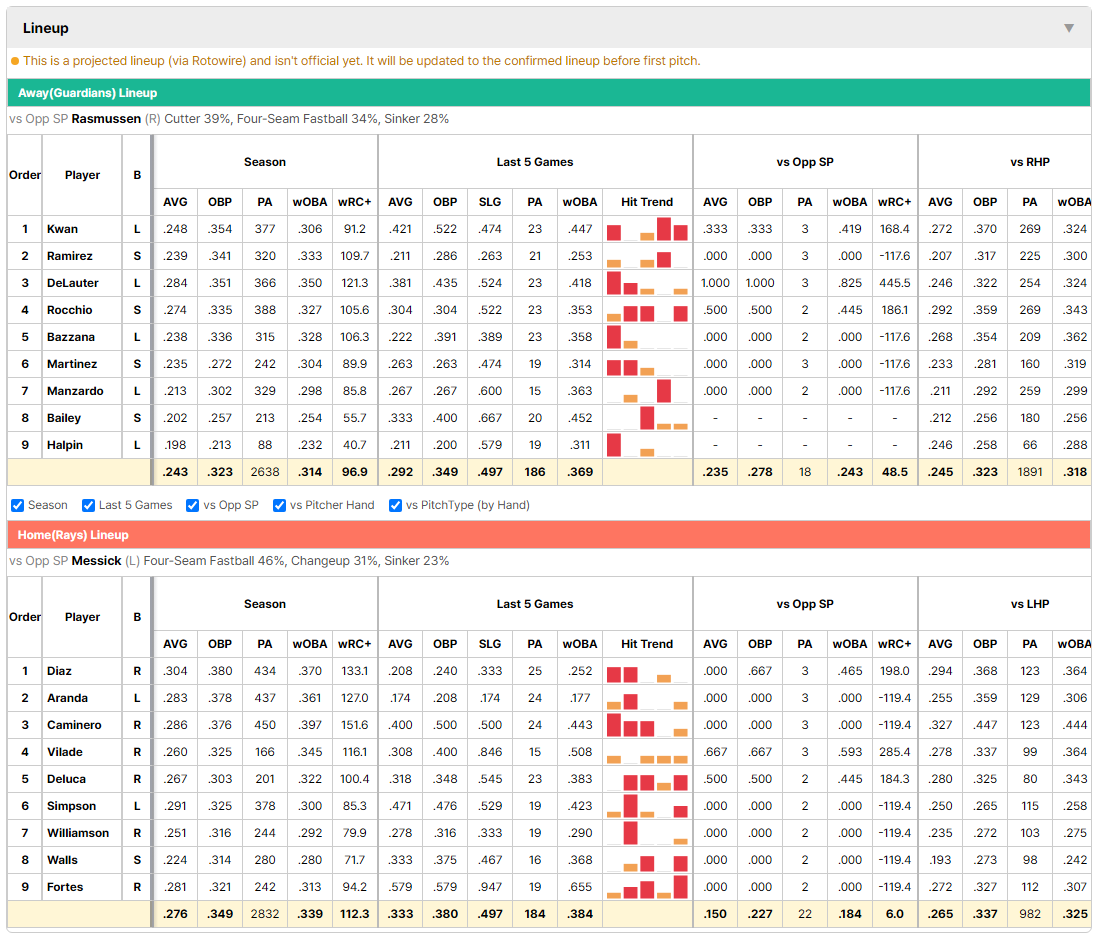Collapse the Lineup panel arrow
Image resolution: width=1098 pixels, height=939 pixels.
click(1069, 28)
